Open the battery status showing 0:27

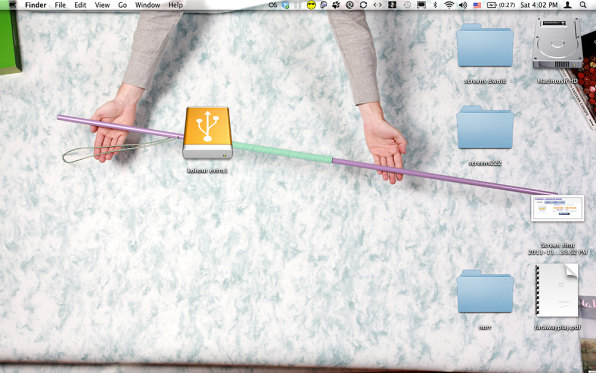tap(501, 5)
